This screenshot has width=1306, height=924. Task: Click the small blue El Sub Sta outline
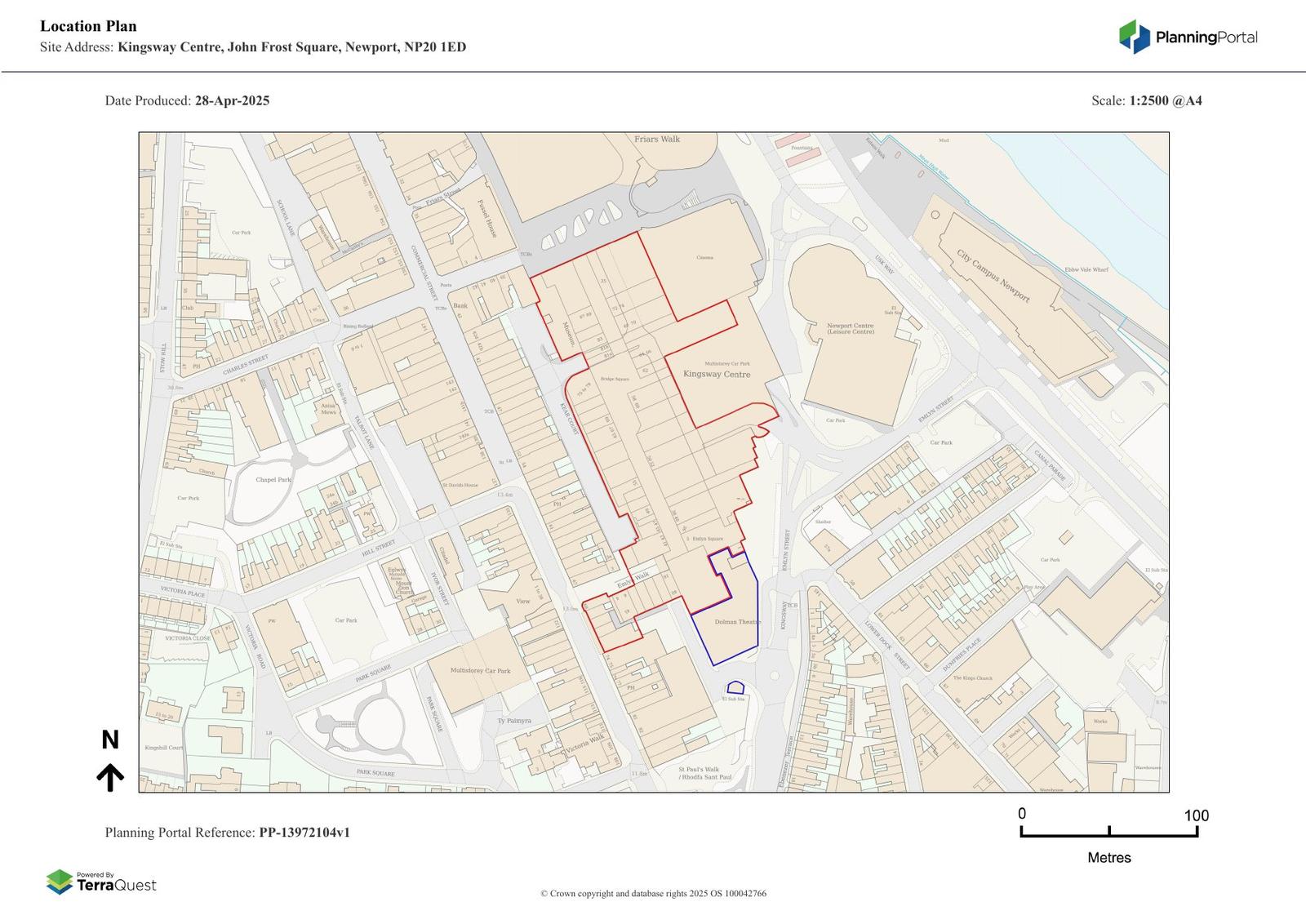pyautogui.click(x=735, y=688)
